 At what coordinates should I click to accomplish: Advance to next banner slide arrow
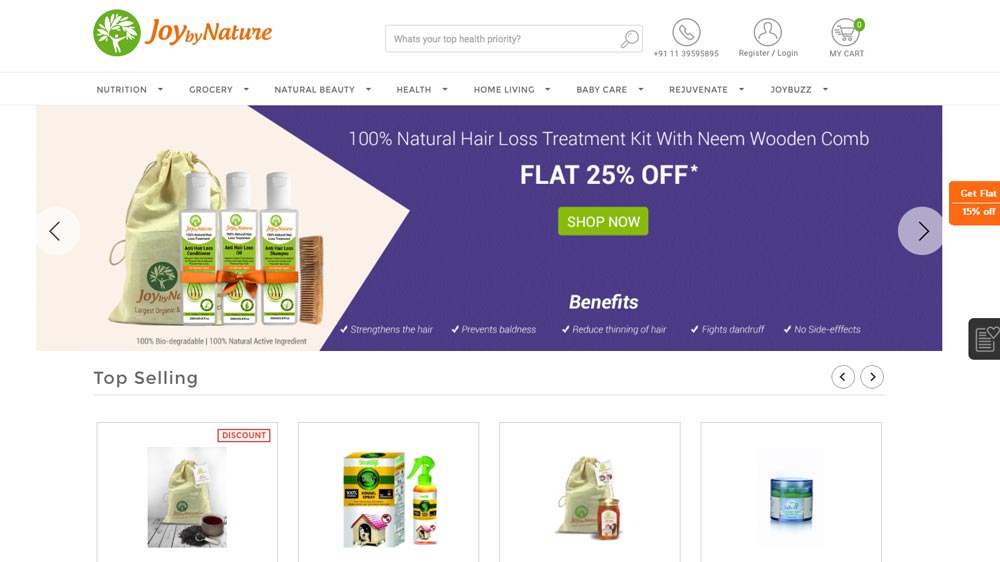[922, 231]
